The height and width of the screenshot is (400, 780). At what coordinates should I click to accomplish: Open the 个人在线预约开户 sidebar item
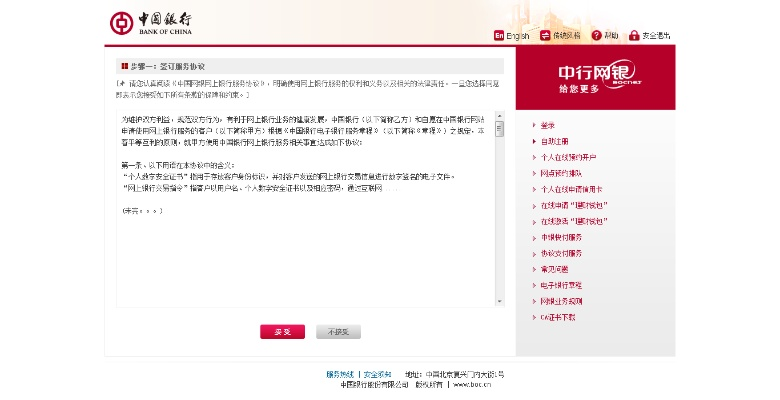point(568,157)
